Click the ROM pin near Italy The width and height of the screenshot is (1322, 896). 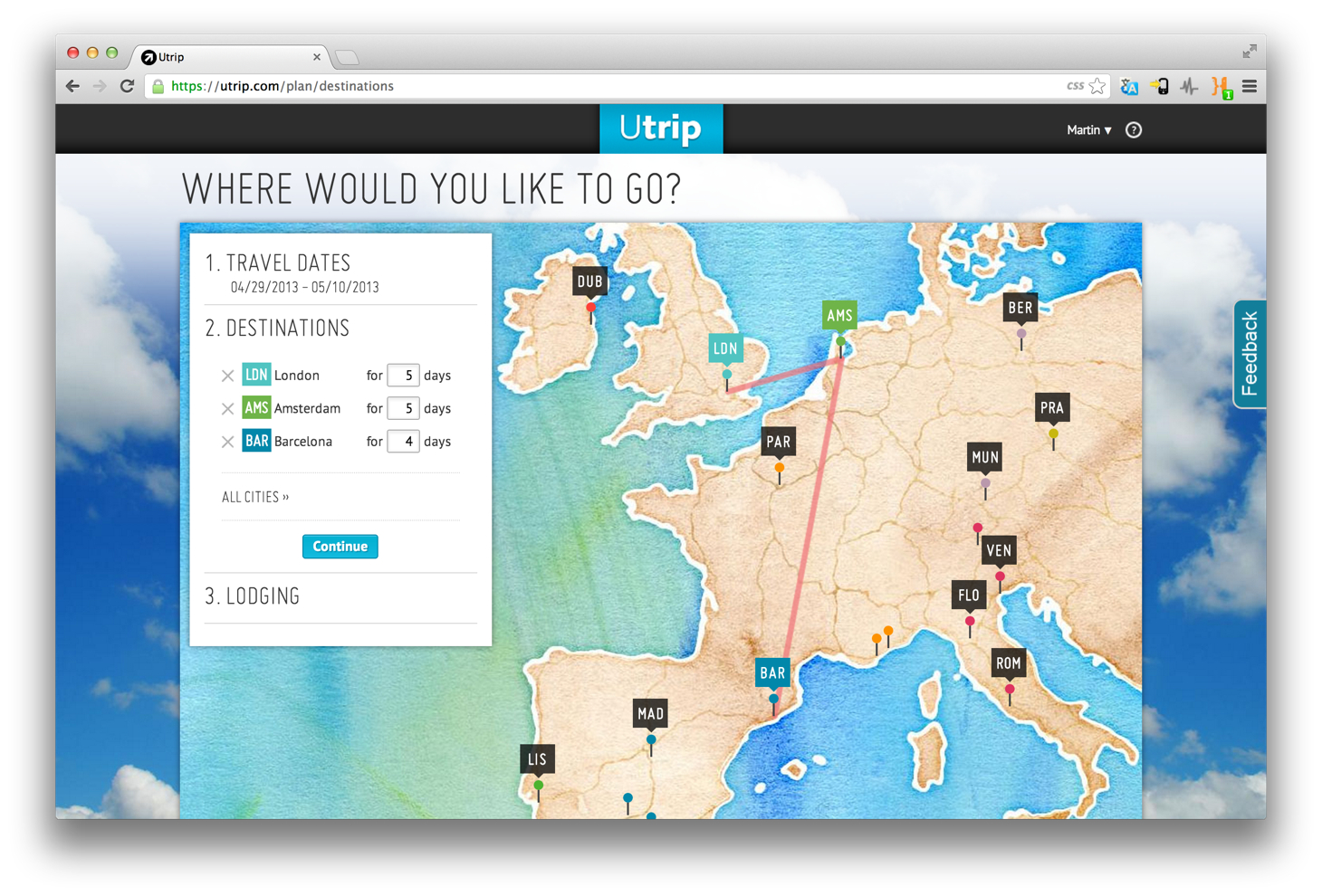pos(1008,663)
